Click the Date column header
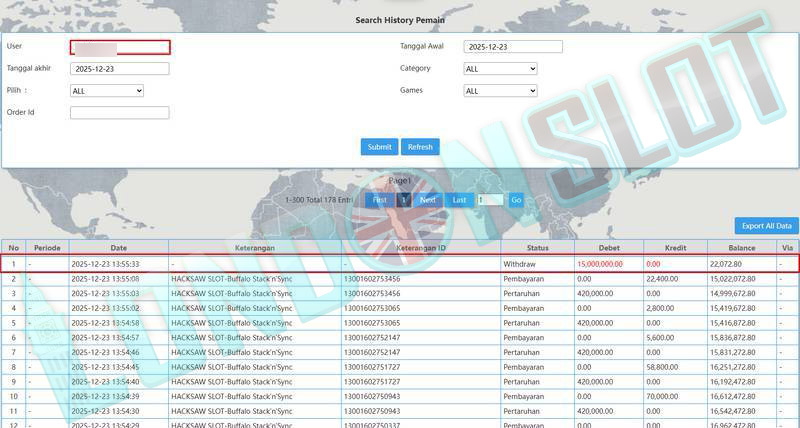The width and height of the screenshot is (800, 428). pyautogui.click(x=118, y=248)
